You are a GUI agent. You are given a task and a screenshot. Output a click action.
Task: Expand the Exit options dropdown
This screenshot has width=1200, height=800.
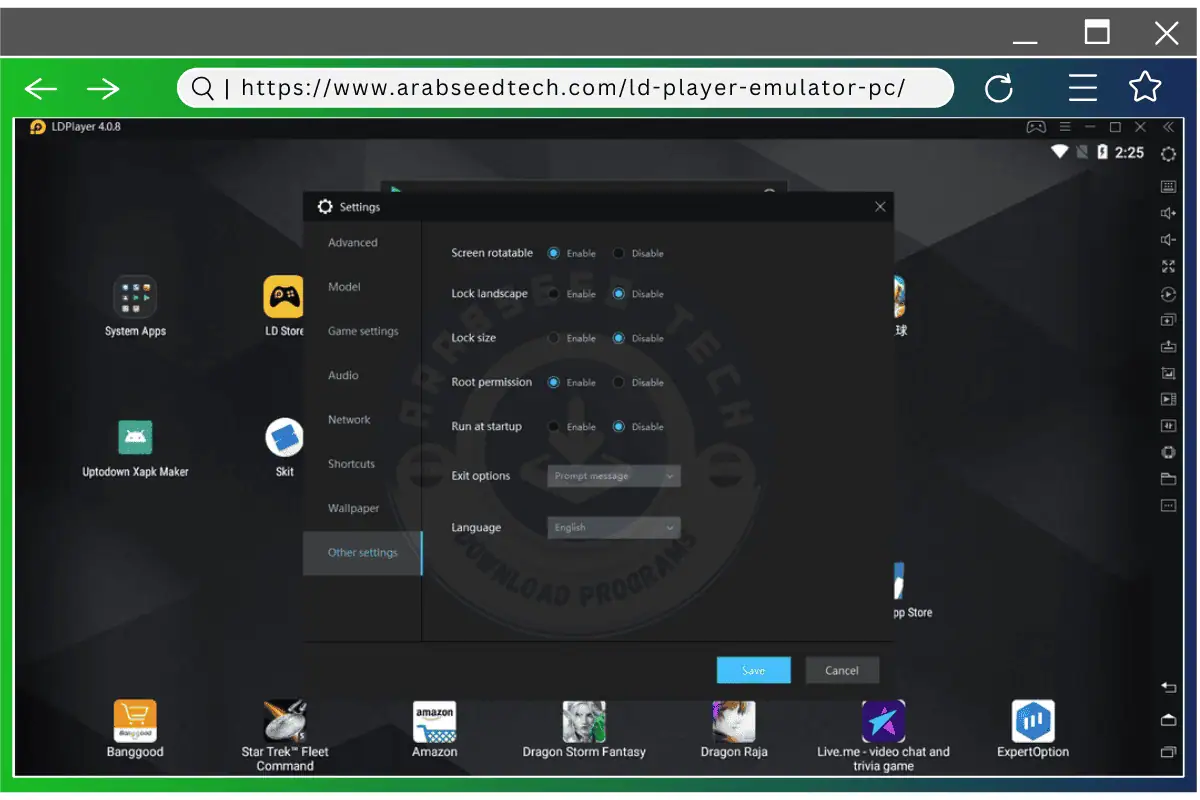click(614, 476)
